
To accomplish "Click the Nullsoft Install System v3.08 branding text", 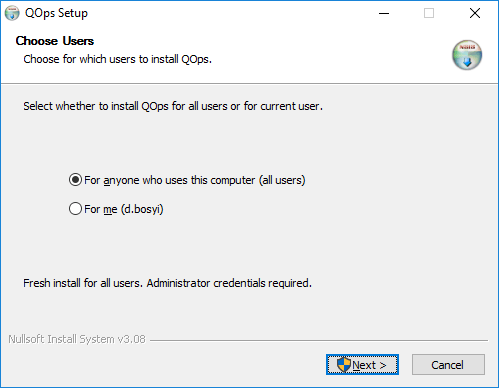I will [77, 339].
